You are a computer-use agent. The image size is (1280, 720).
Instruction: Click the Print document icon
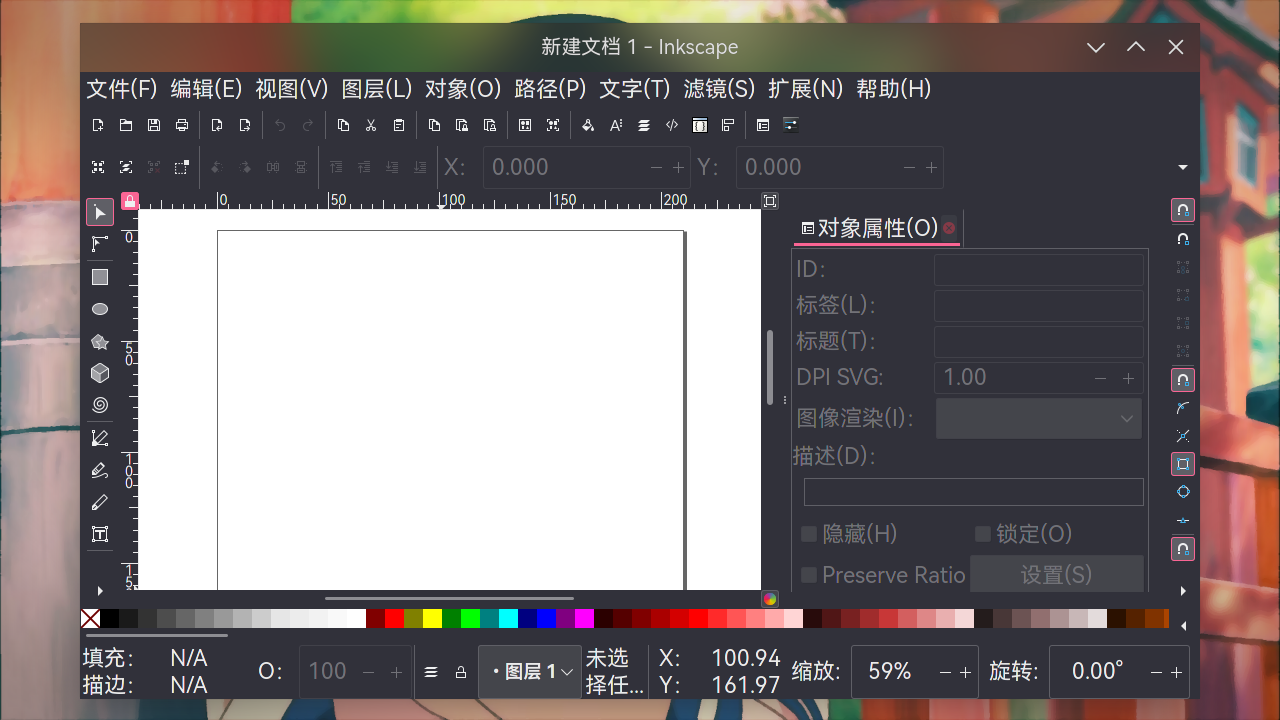[182, 124]
